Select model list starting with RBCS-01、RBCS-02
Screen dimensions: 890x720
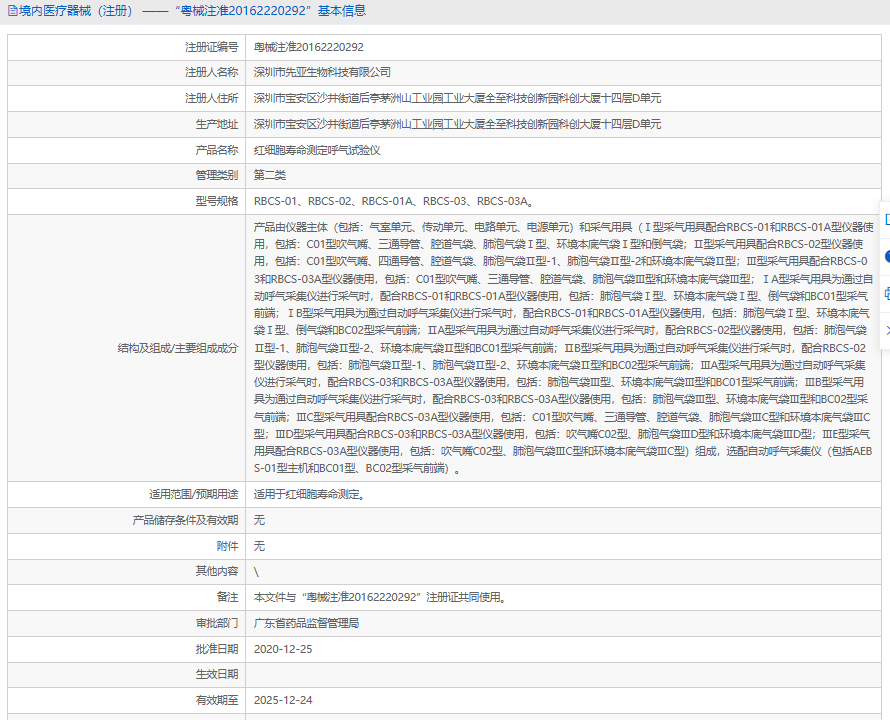point(393,201)
